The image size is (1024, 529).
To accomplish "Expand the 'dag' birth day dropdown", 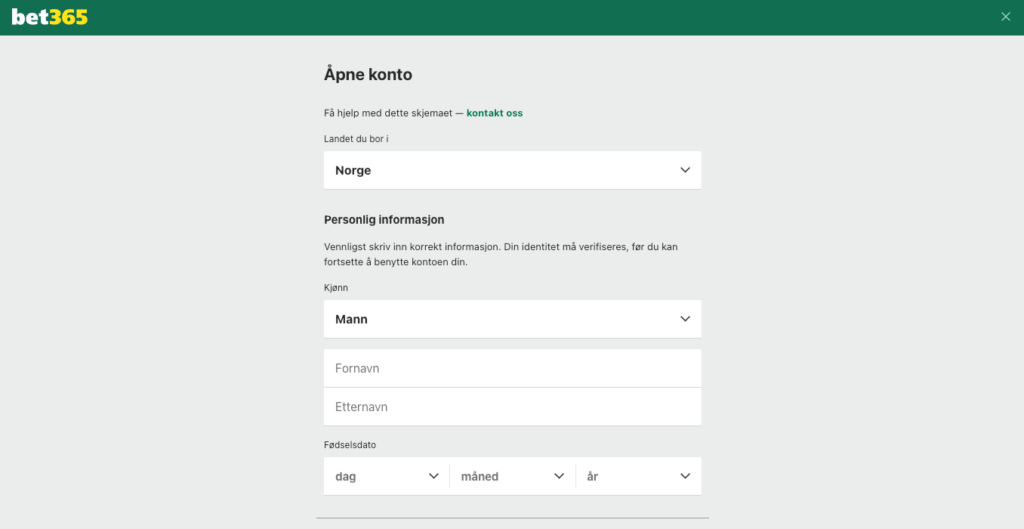I will click(380, 477).
